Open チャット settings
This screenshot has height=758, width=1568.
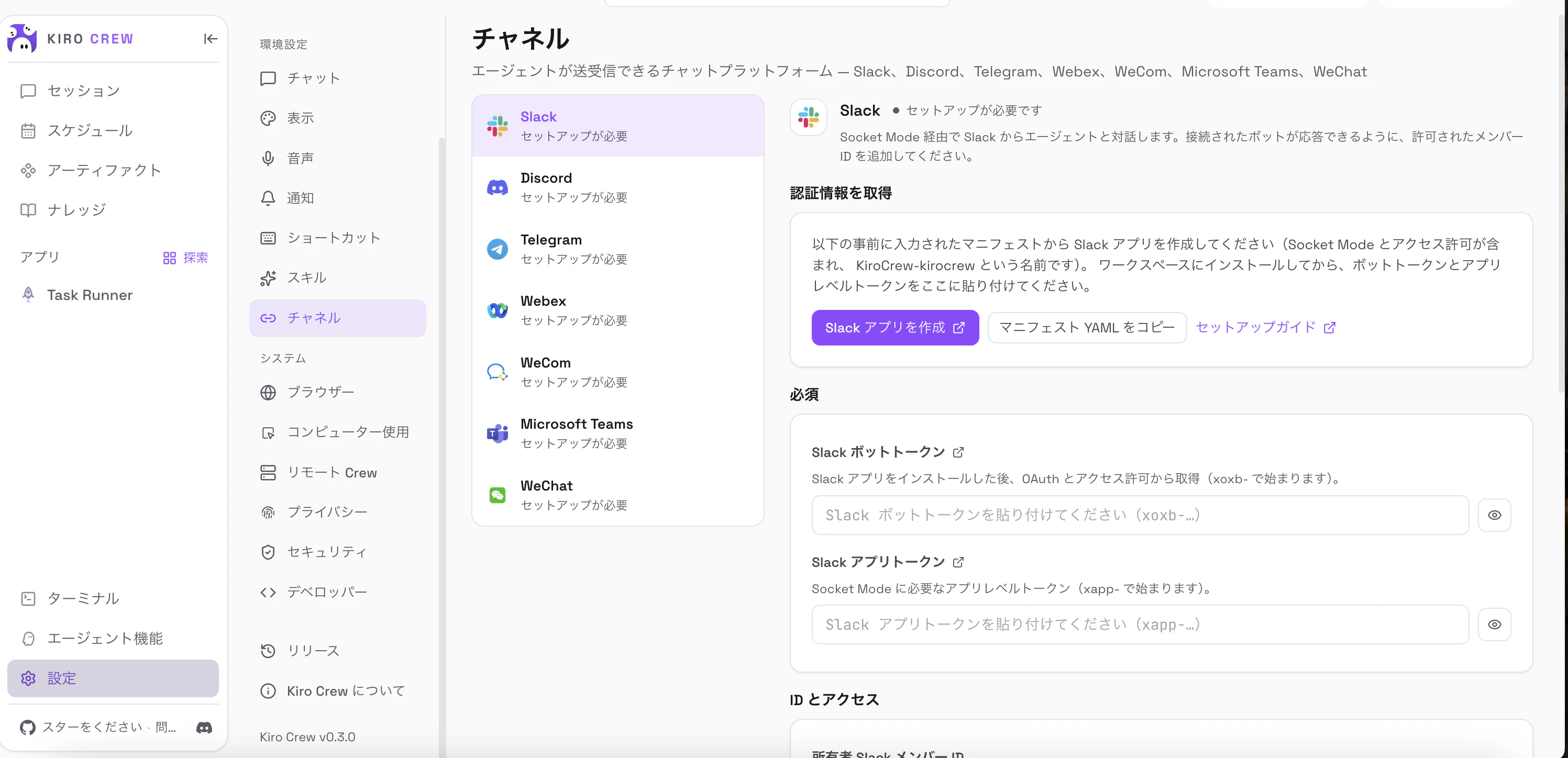(x=338, y=79)
